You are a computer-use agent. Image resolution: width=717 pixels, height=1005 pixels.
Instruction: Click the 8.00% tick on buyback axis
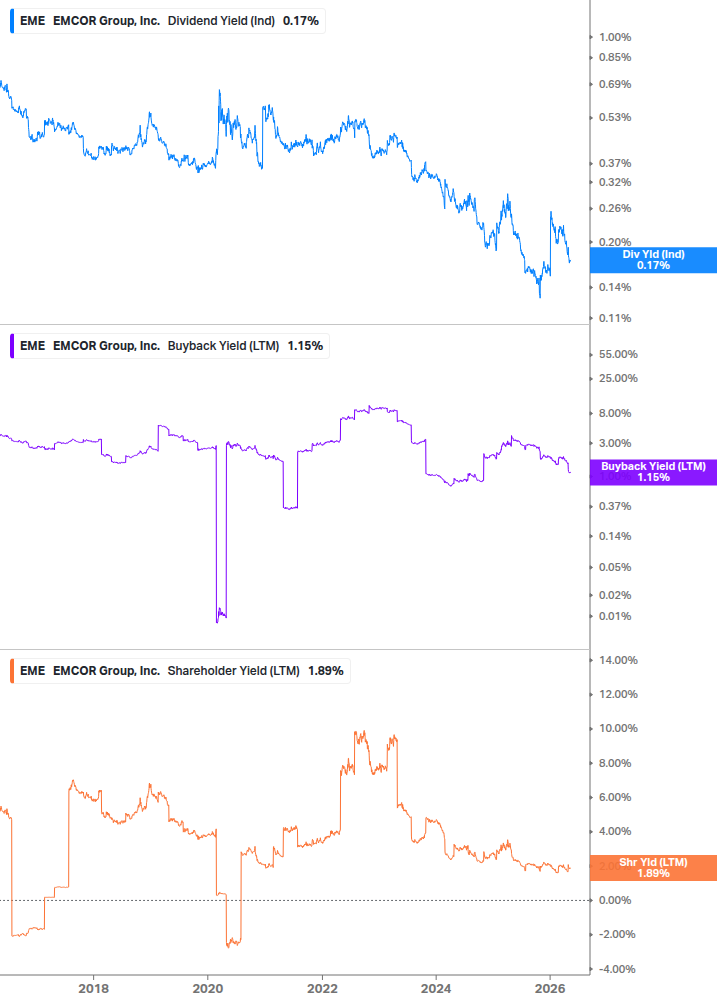click(615, 413)
